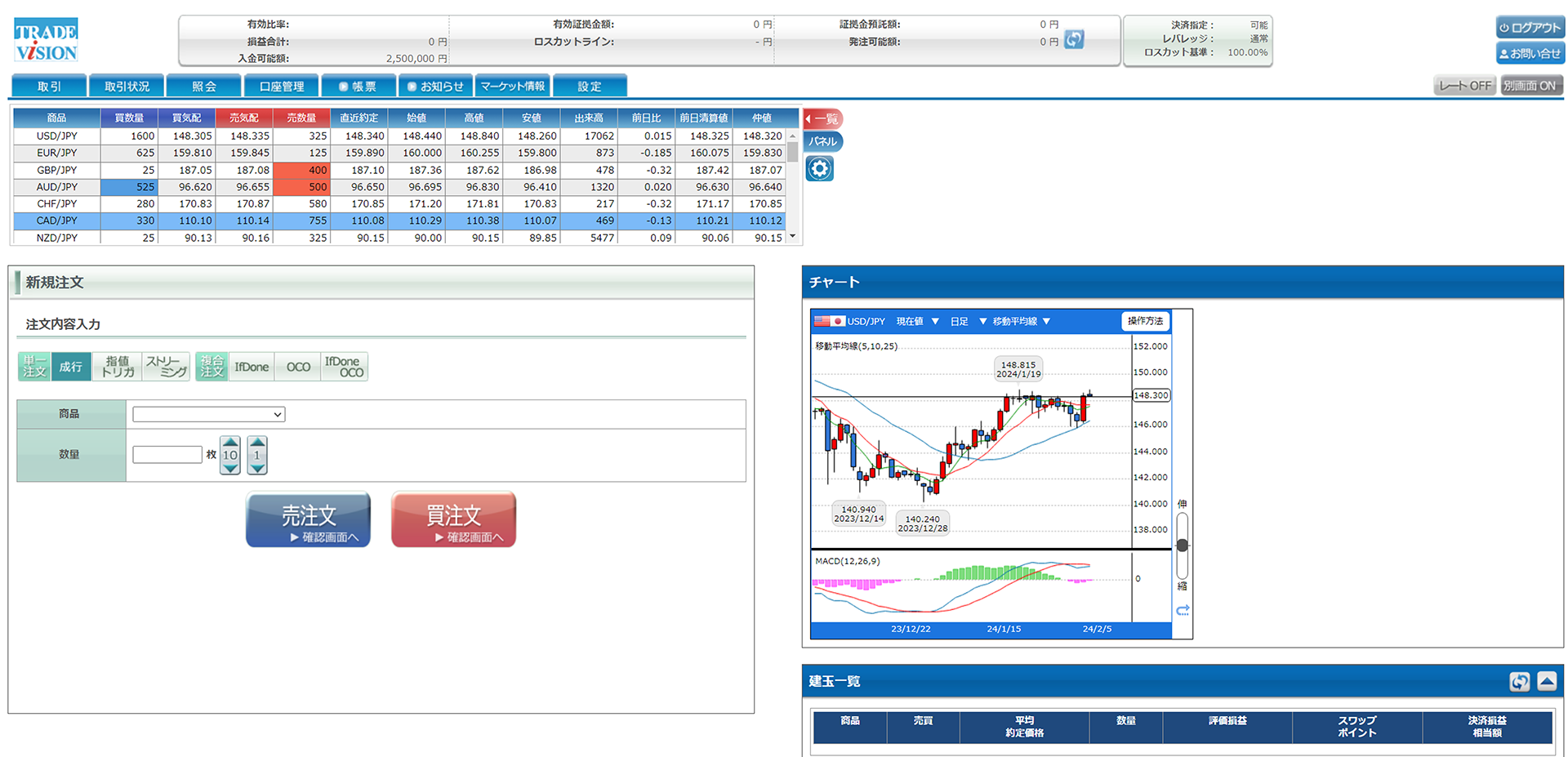
Task: Open USD/JPY pair selector in chart
Action: [x=866, y=321]
